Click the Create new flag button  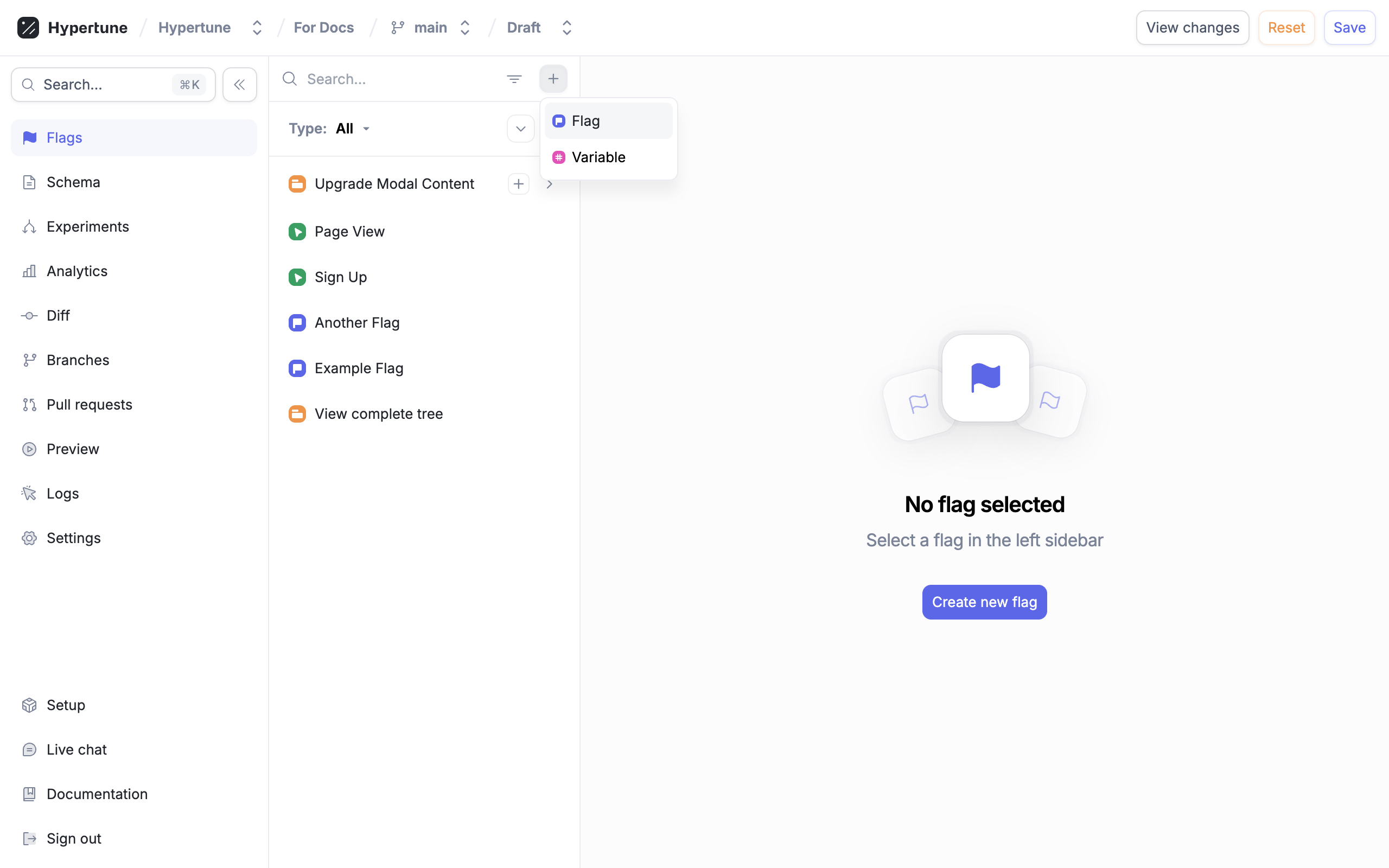(x=984, y=602)
